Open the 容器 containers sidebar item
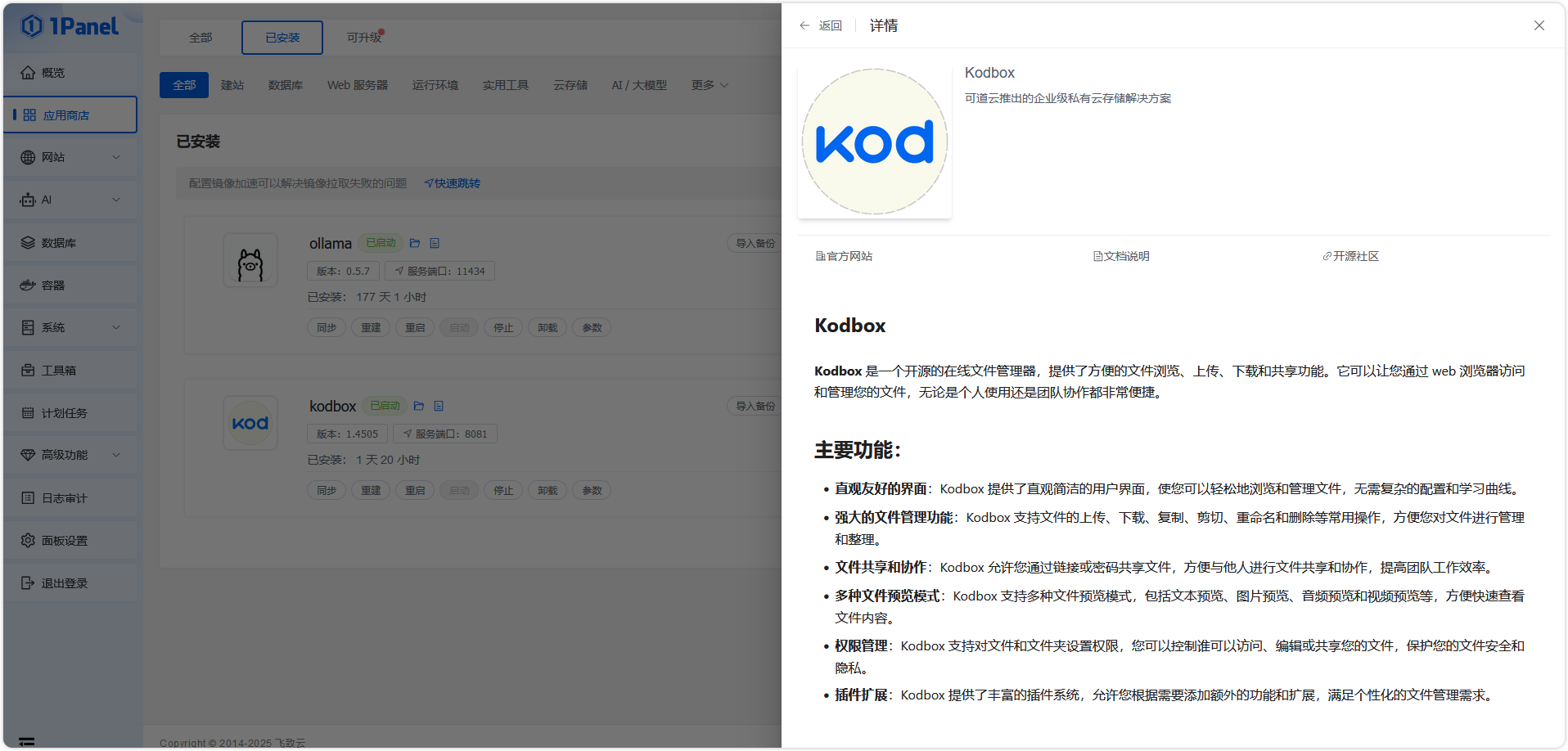The width and height of the screenshot is (1568, 751). coord(70,286)
